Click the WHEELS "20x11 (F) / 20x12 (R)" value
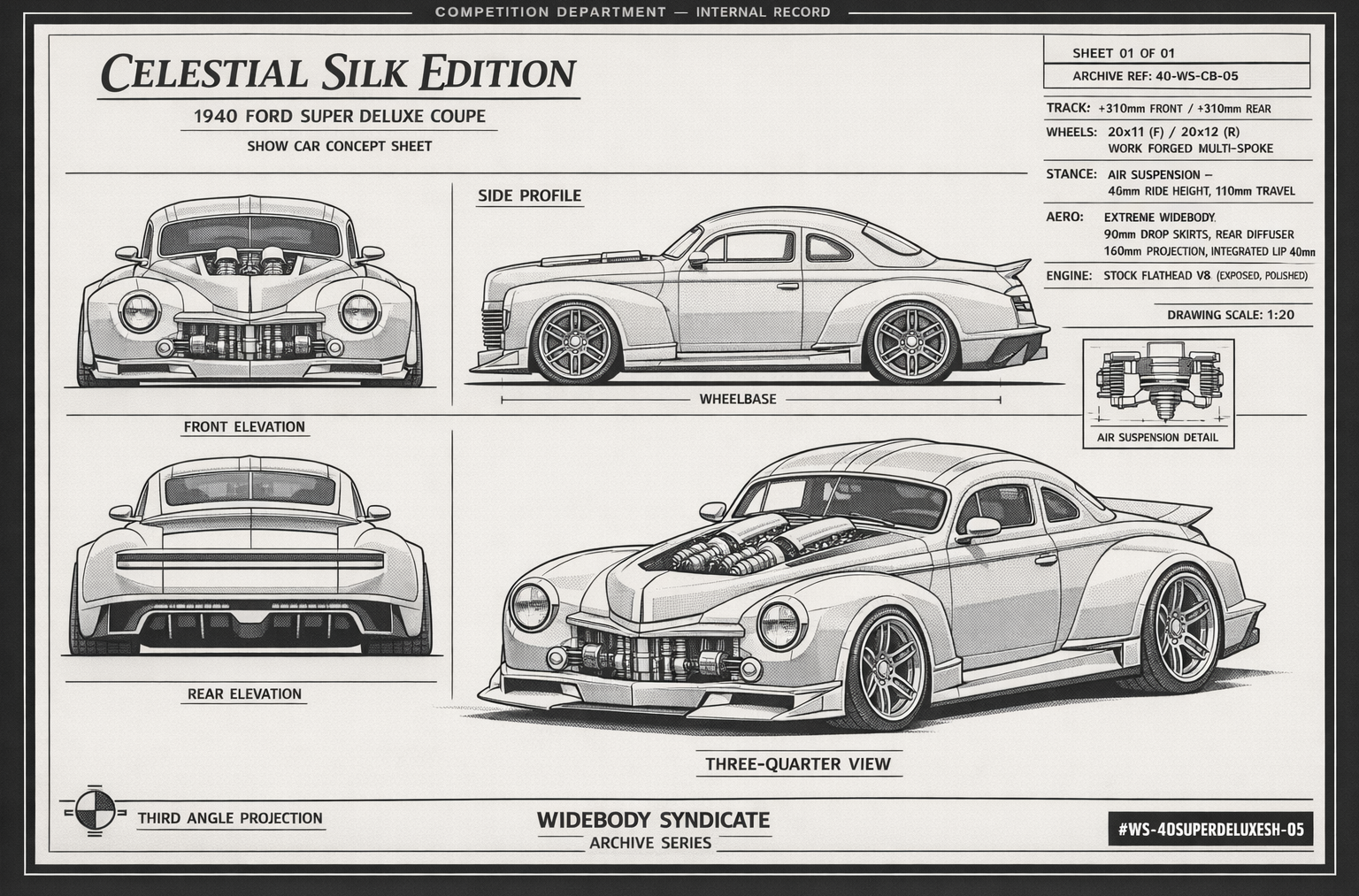The width and height of the screenshot is (1359, 896). pyautogui.click(x=1174, y=132)
